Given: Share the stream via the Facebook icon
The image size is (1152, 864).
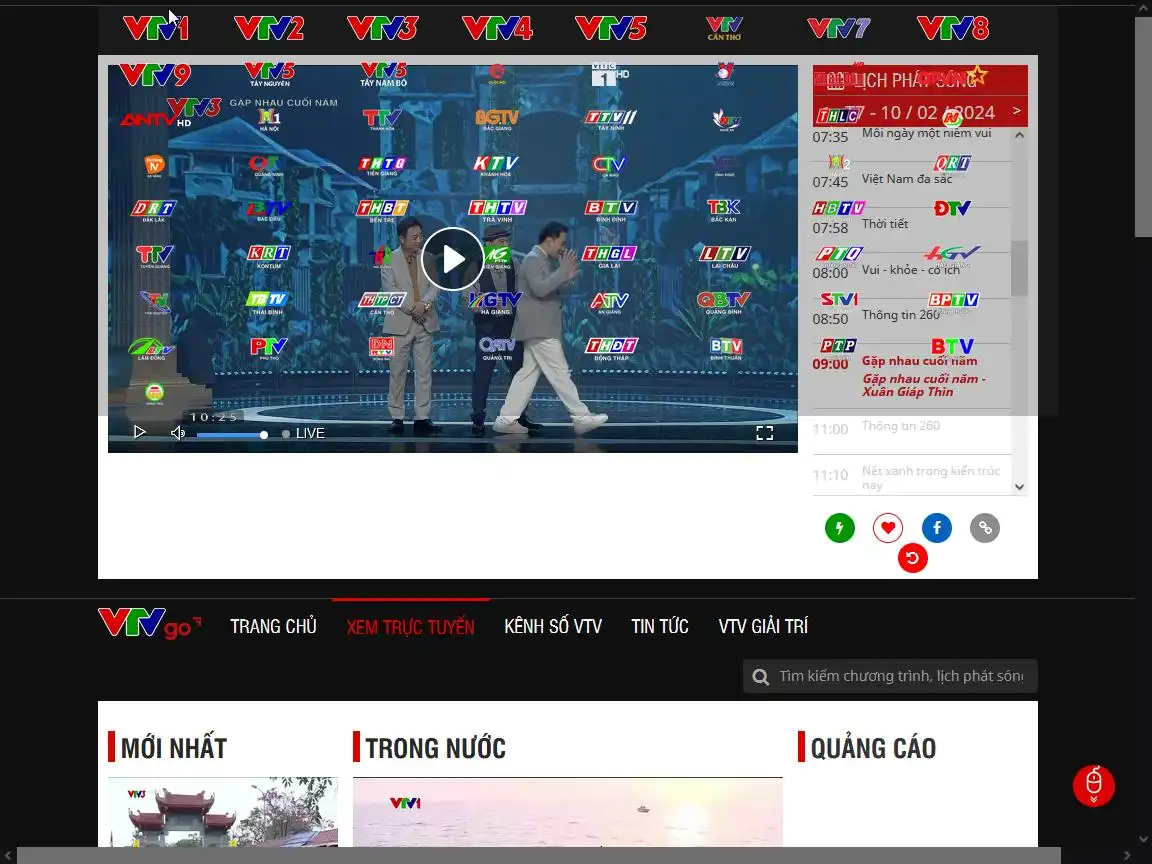Looking at the screenshot, I should pyautogui.click(x=937, y=528).
